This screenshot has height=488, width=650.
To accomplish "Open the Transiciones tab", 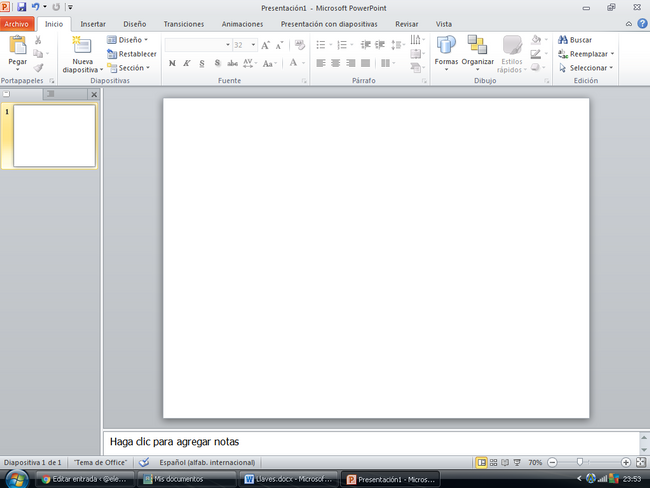I will (184, 24).
